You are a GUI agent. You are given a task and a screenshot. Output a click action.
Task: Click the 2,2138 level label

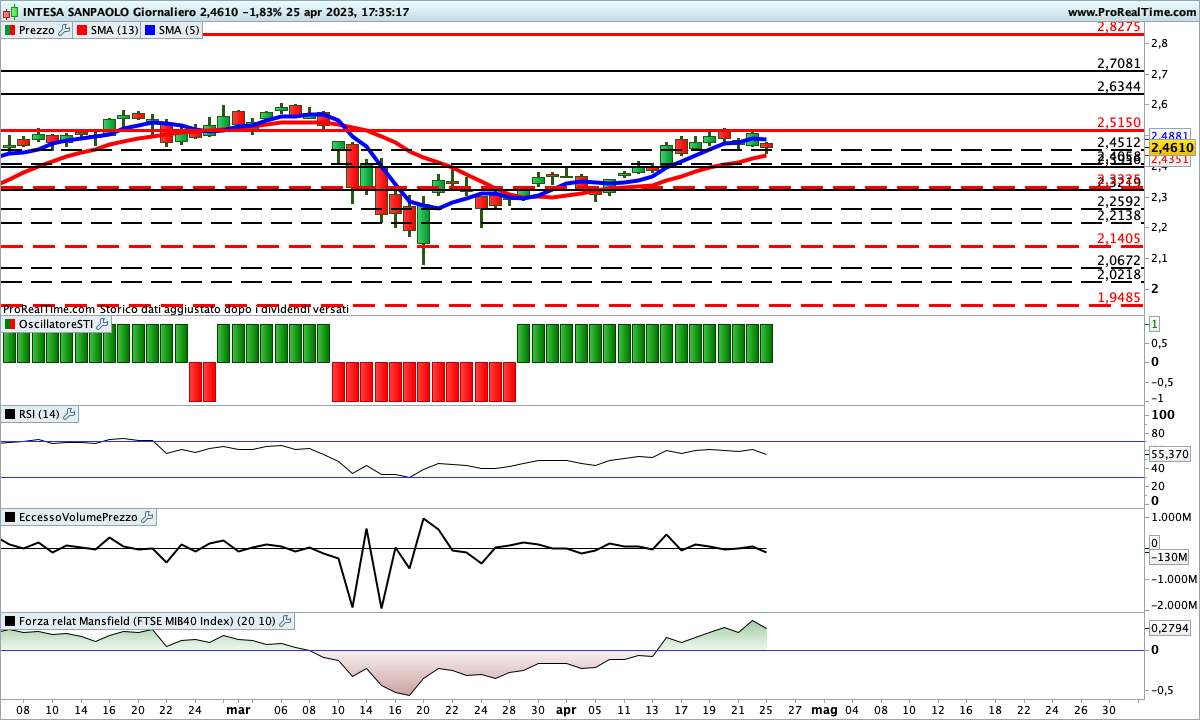pyautogui.click(x=1119, y=215)
